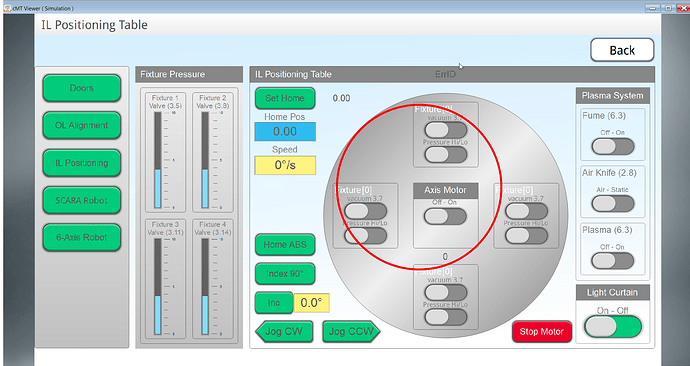
Task: Toggle the Fume (6.3) switch
Action: [613, 146]
